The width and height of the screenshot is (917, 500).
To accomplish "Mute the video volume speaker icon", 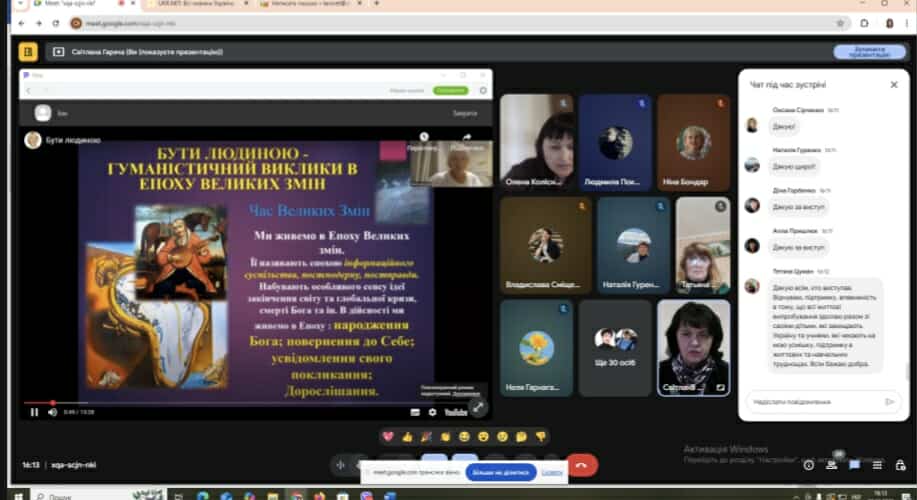I will click(53, 412).
